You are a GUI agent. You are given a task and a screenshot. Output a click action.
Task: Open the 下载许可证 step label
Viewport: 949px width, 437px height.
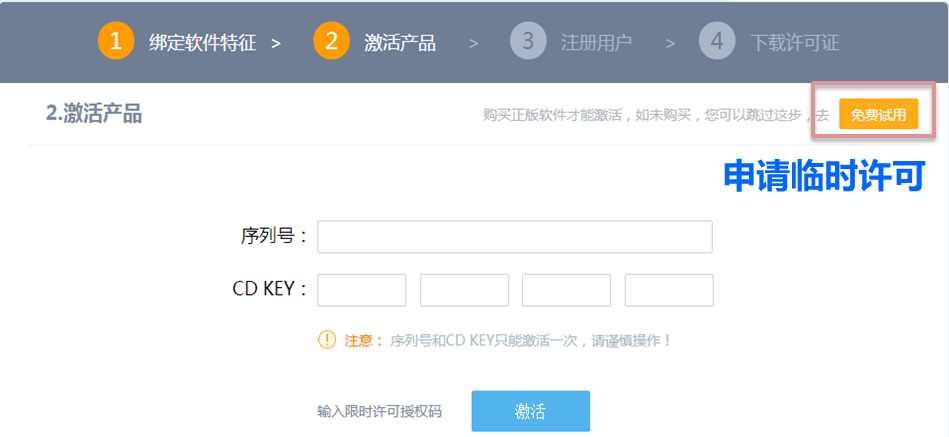tap(795, 43)
